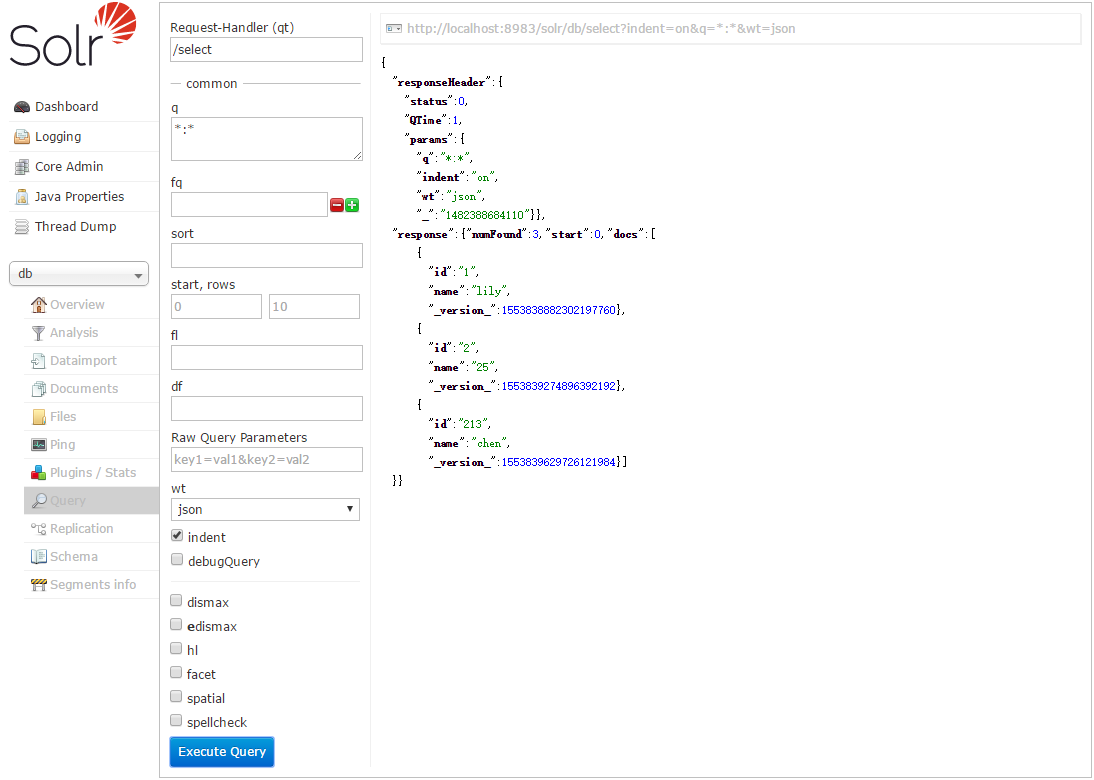Viewport: 1094px width, 780px height.
Task: Click the Query magnifier icon
Action: tap(39, 500)
